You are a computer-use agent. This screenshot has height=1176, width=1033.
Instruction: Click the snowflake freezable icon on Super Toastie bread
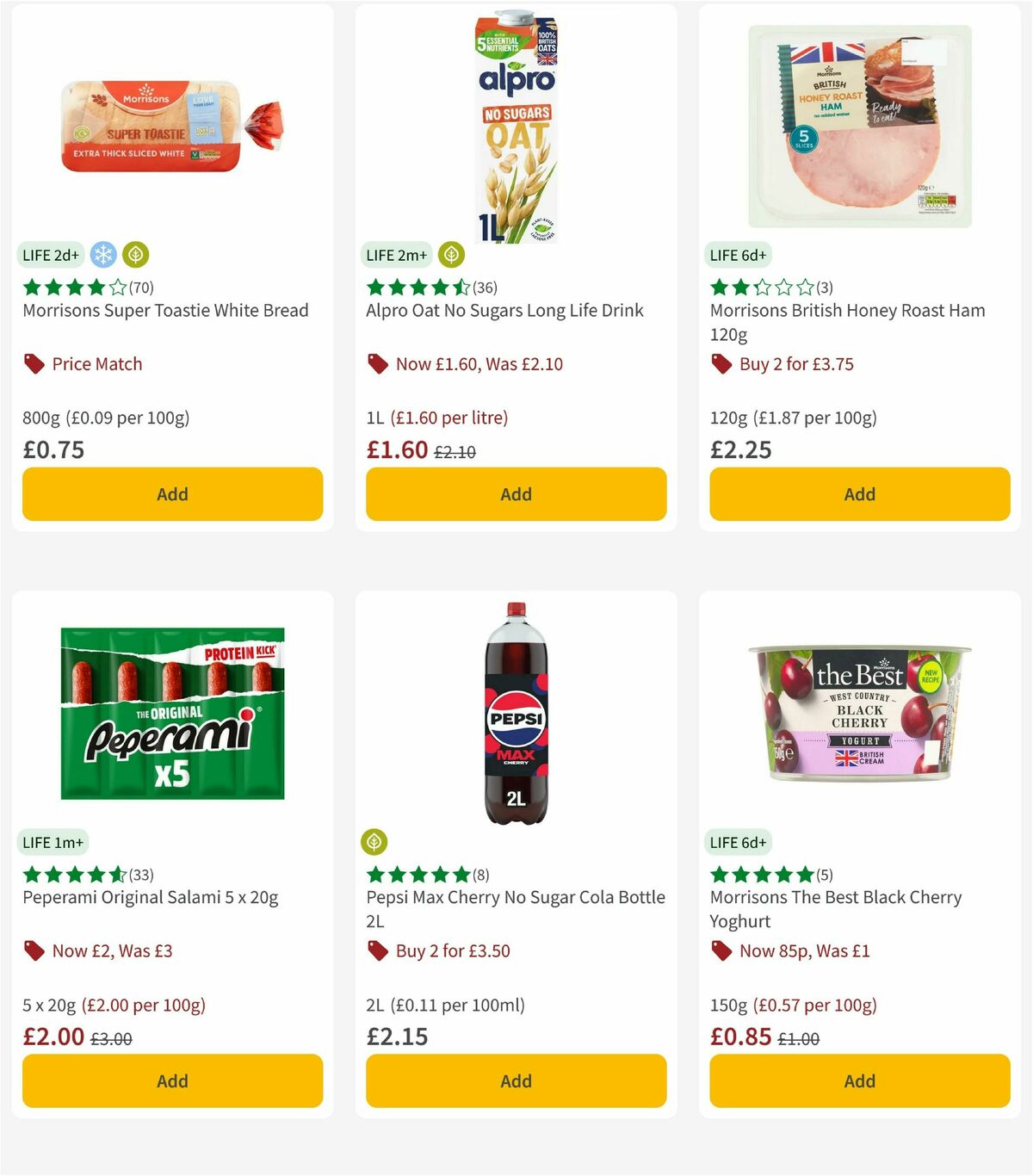tap(102, 255)
